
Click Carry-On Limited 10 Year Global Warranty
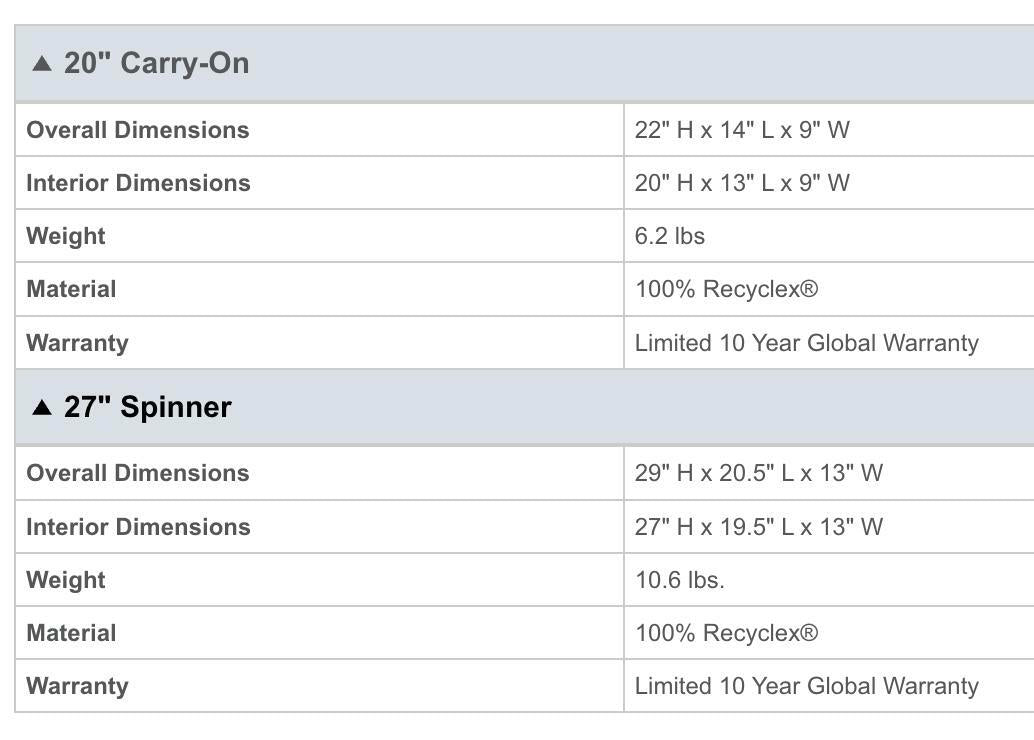(x=806, y=343)
